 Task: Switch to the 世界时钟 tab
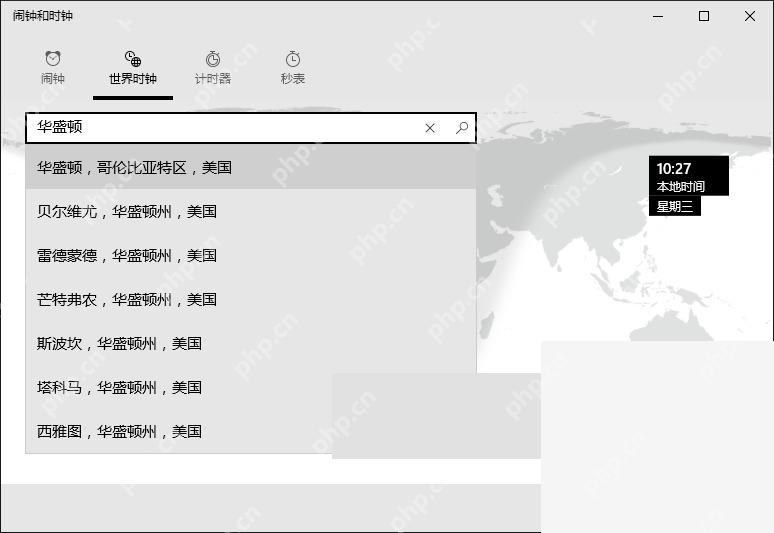click(133, 68)
